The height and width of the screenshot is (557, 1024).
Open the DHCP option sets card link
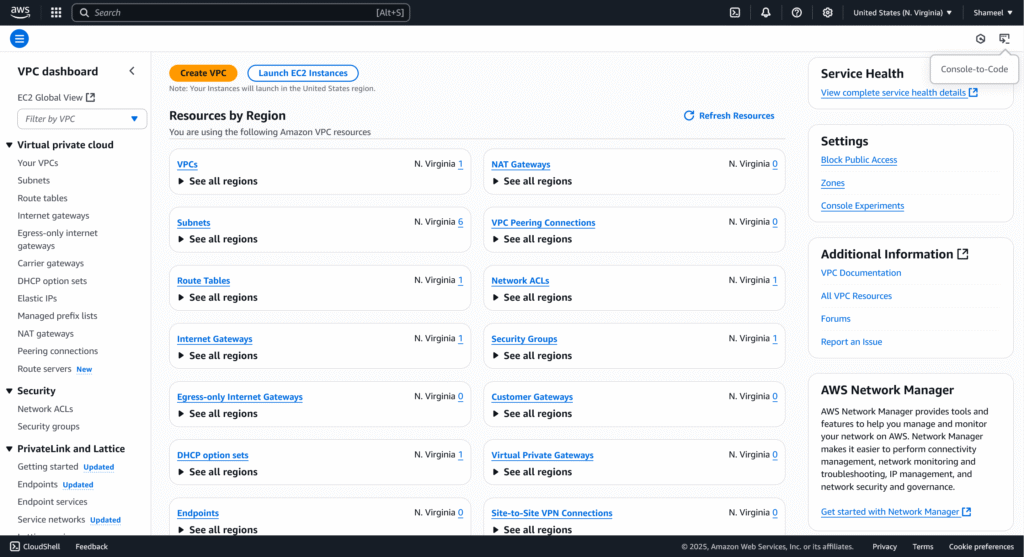(213, 455)
